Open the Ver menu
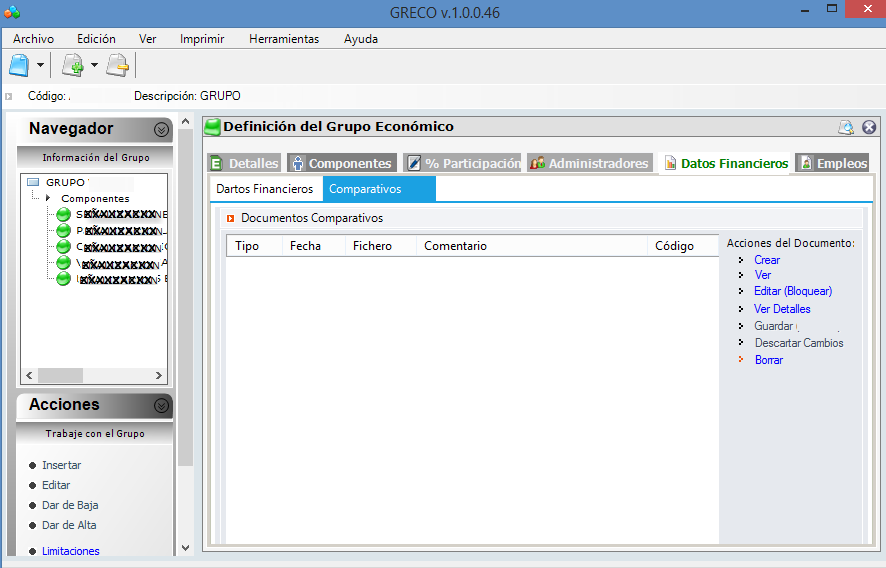The height and width of the screenshot is (568, 886). 147,39
